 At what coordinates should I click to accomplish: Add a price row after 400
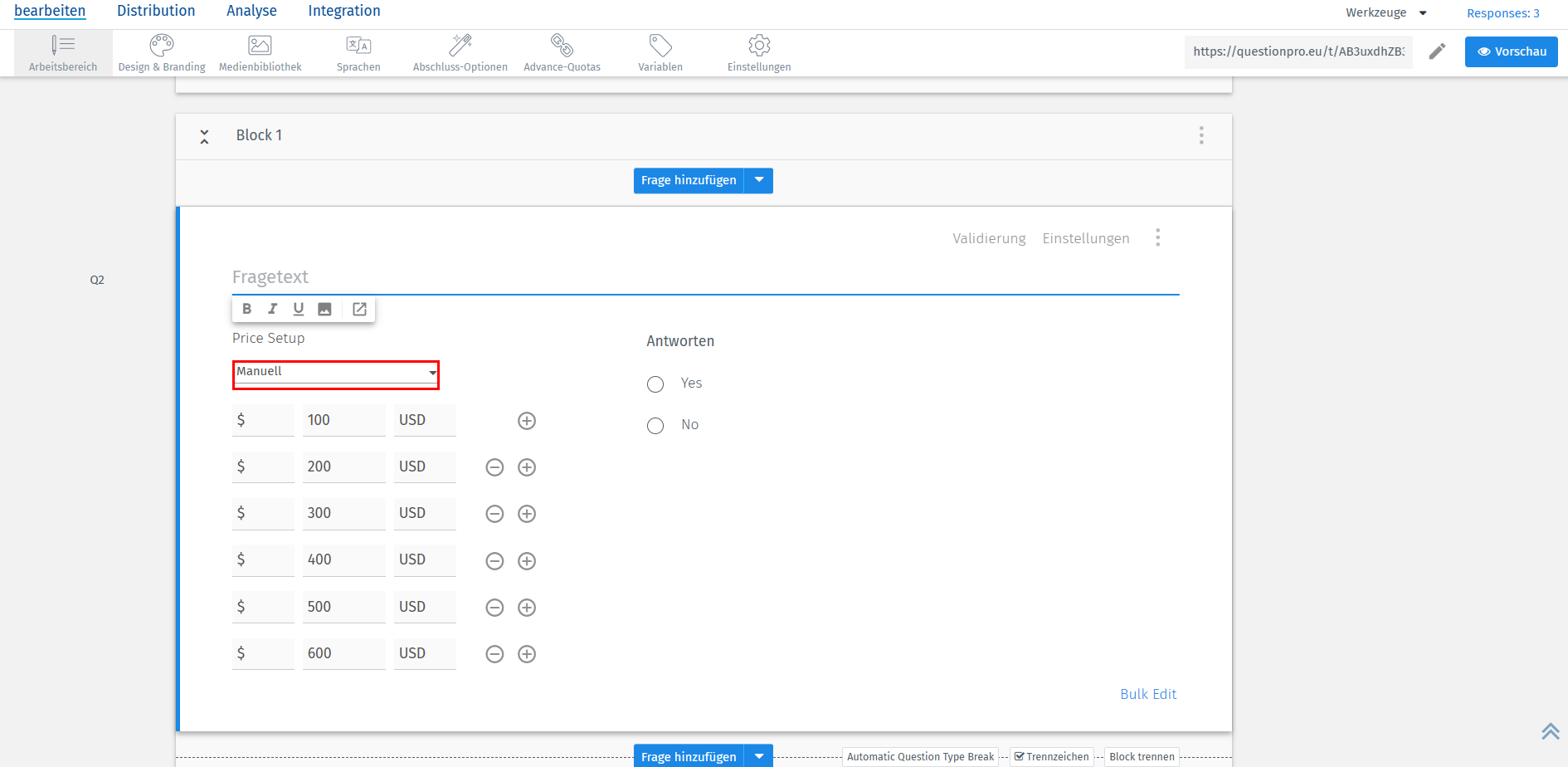click(x=527, y=561)
